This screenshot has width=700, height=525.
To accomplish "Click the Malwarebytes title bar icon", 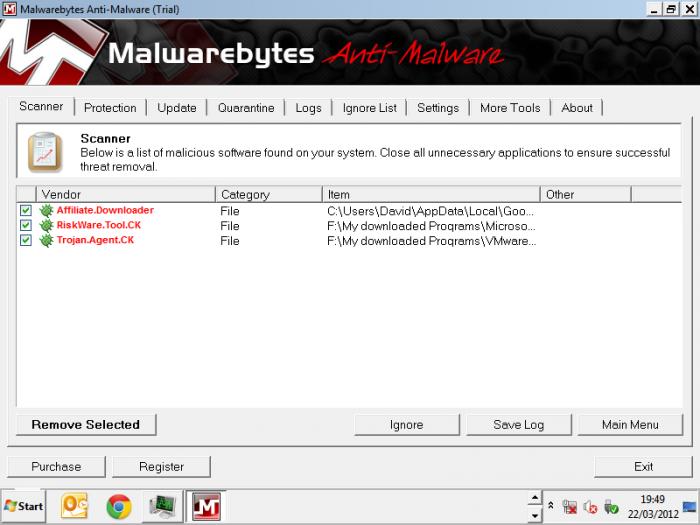I will coord(9,8).
